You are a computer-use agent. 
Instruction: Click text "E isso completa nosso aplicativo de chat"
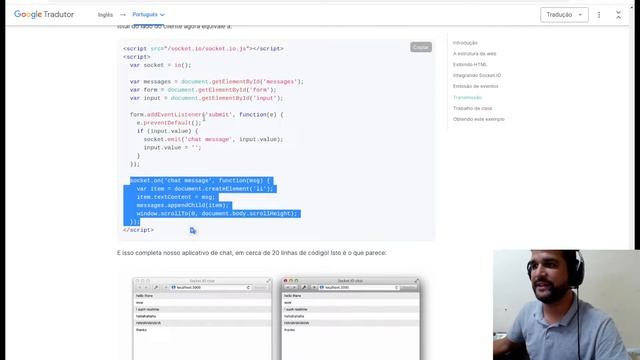(x=175, y=253)
